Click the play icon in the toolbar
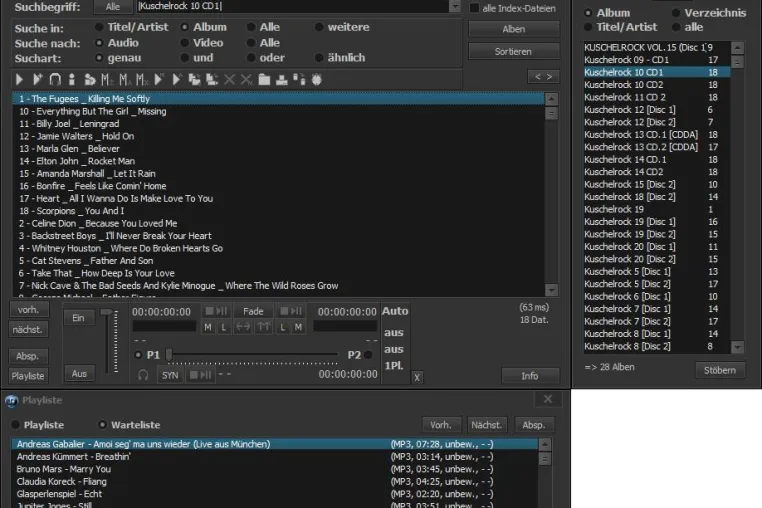 click(19, 79)
